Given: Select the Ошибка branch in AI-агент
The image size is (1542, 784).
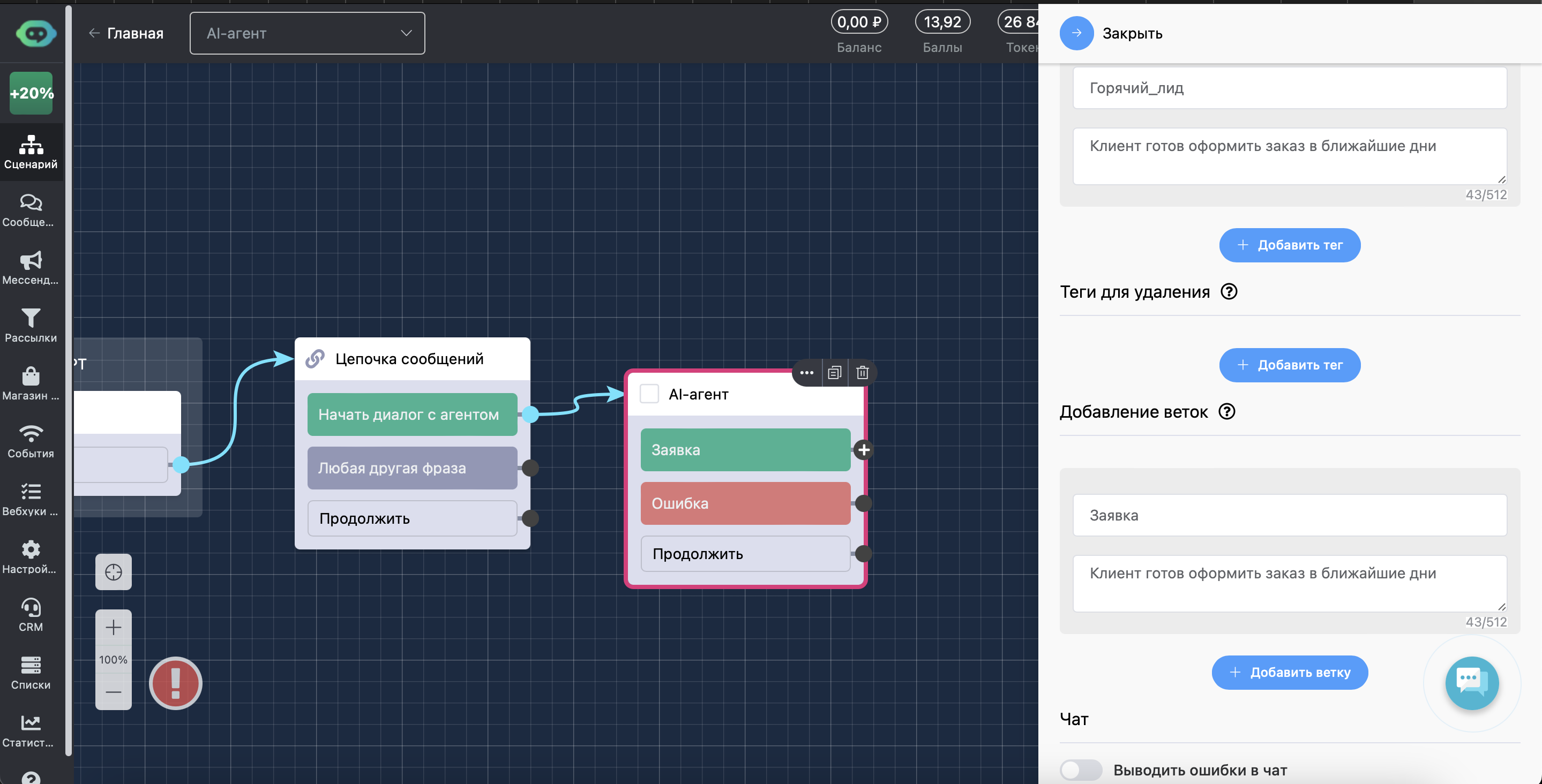Looking at the screenshot, I should tap(745, 503).
